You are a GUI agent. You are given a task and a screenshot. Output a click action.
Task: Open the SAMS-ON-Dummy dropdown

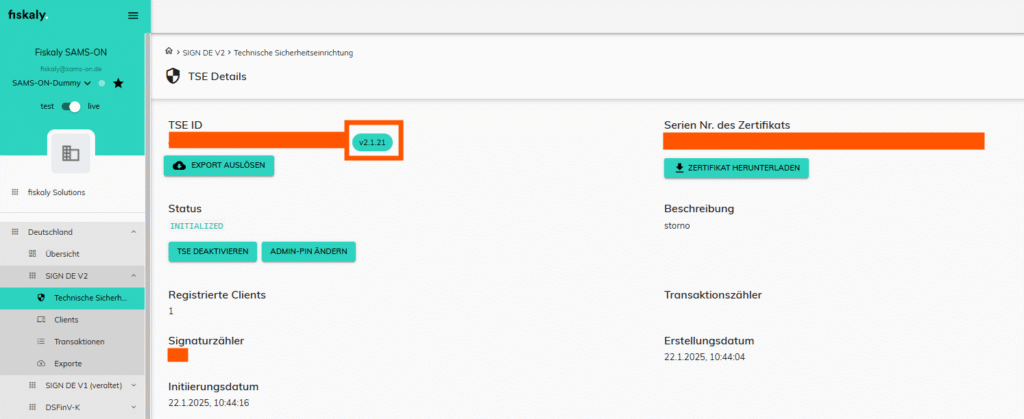click(52, 83)
